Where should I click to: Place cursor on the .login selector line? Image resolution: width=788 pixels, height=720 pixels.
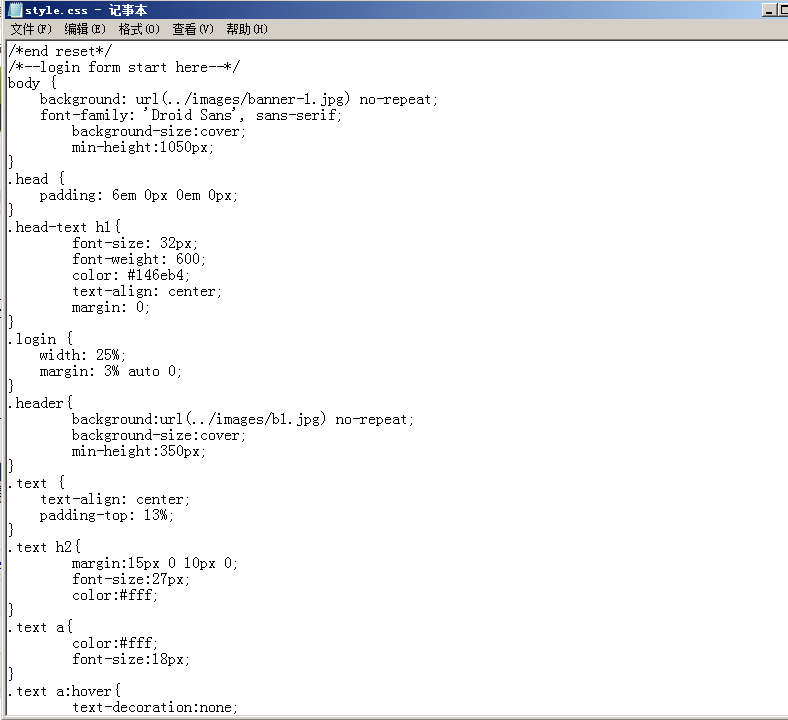pos(40,339)
